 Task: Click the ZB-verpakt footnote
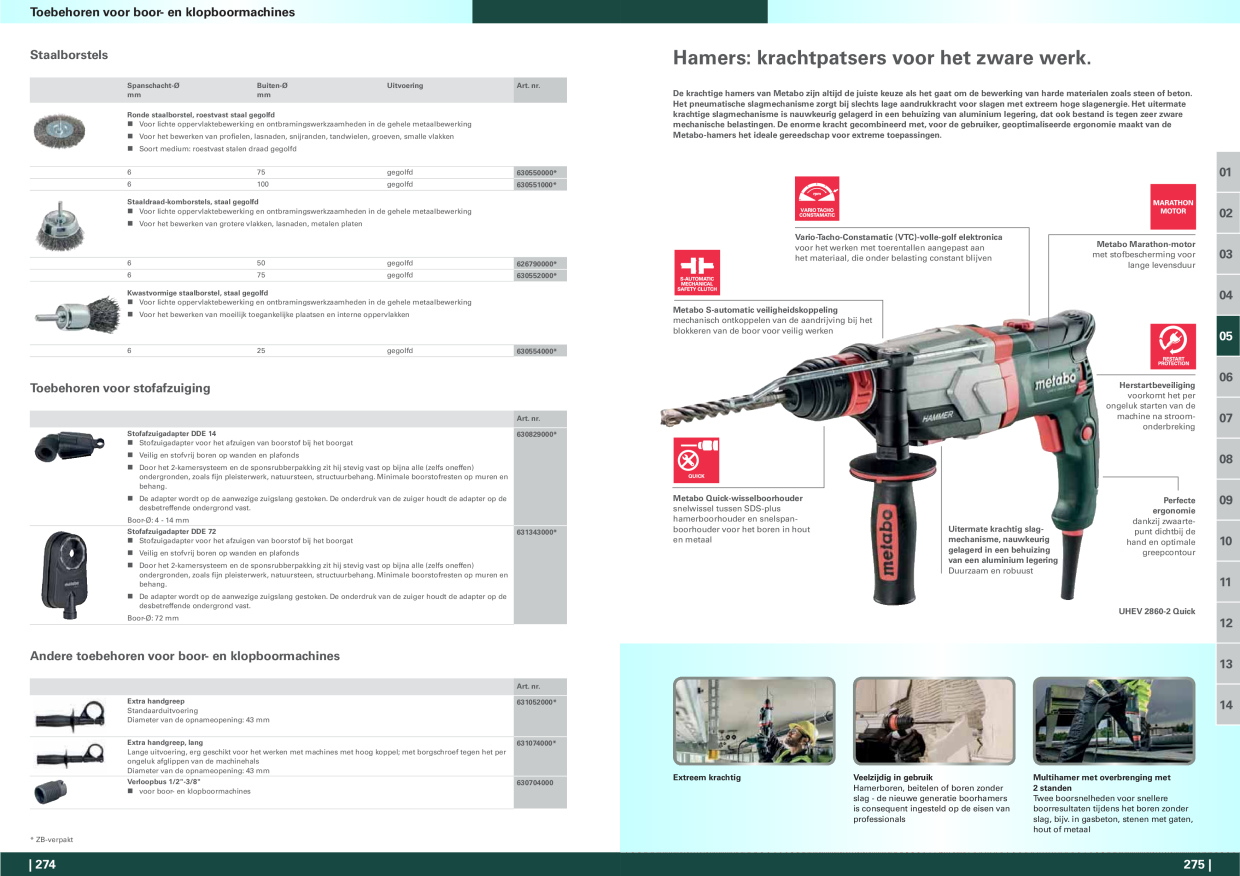(x=52, y=840)
